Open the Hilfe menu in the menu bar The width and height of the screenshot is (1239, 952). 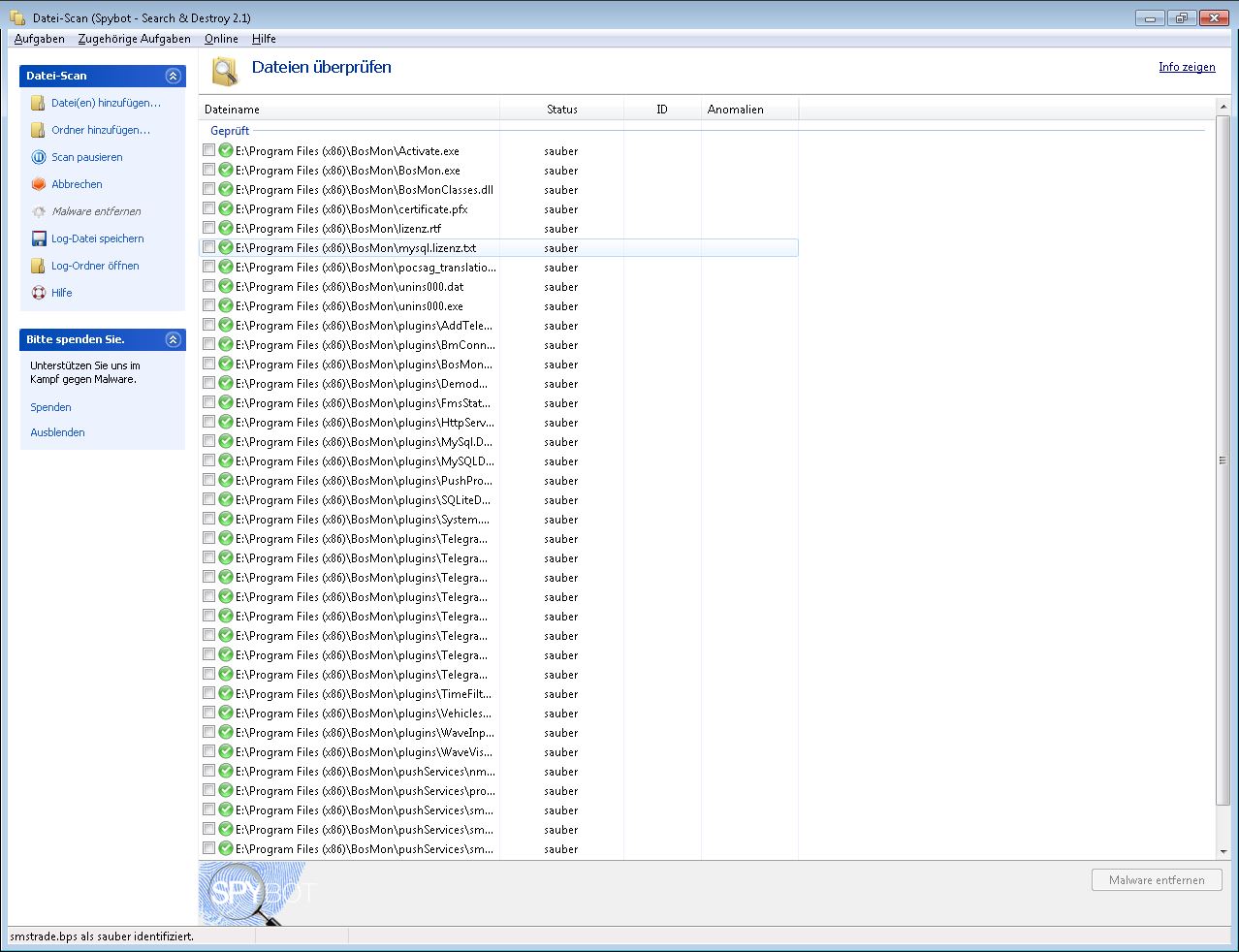click(264, 39)
